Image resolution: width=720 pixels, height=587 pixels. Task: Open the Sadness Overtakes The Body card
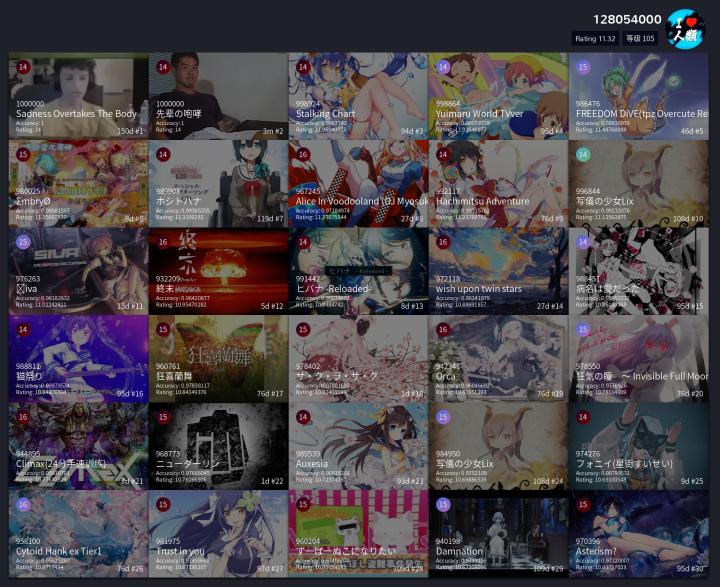pyautogui.click(x=79, y=96)
